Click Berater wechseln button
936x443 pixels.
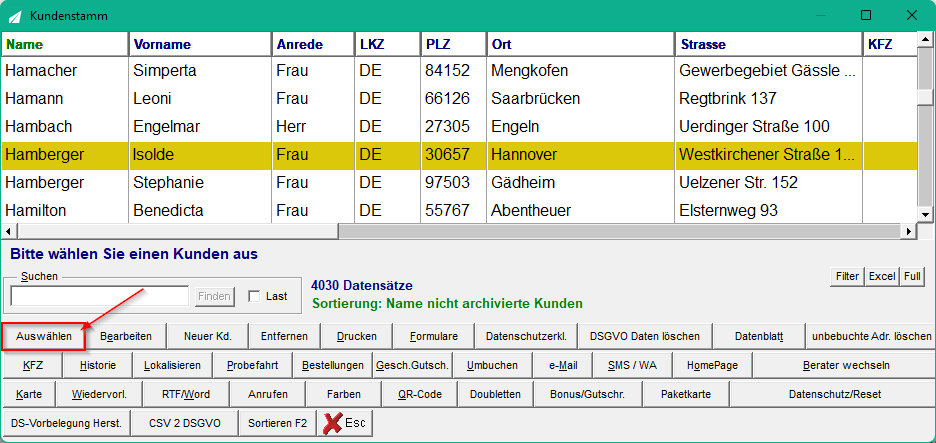tap(843, 365)
